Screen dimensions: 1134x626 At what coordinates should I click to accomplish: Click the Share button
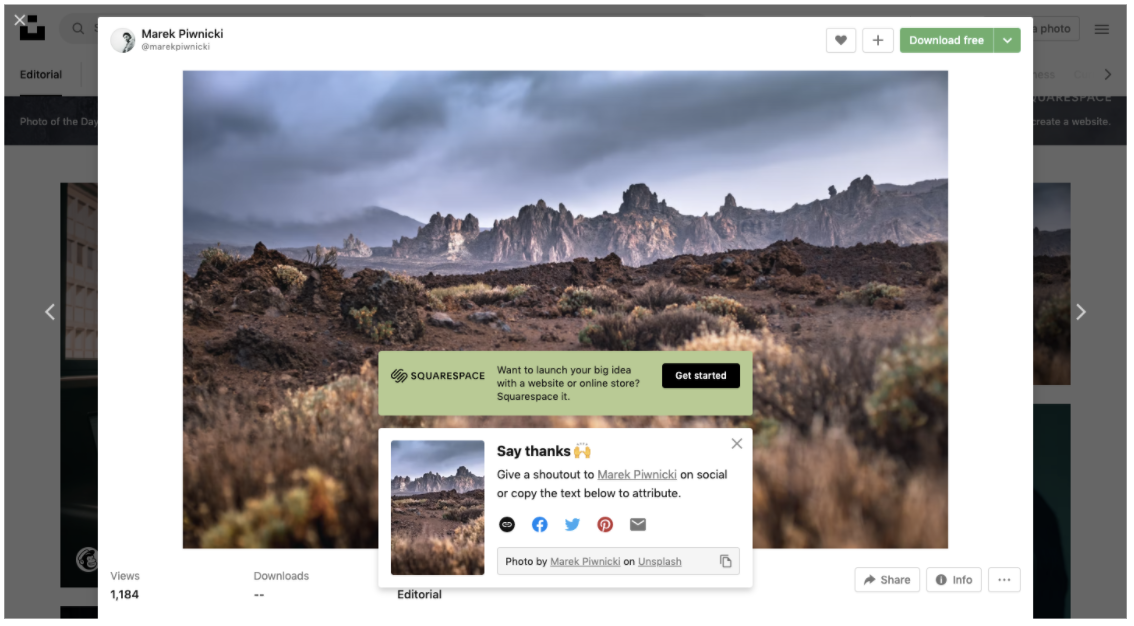887,580
